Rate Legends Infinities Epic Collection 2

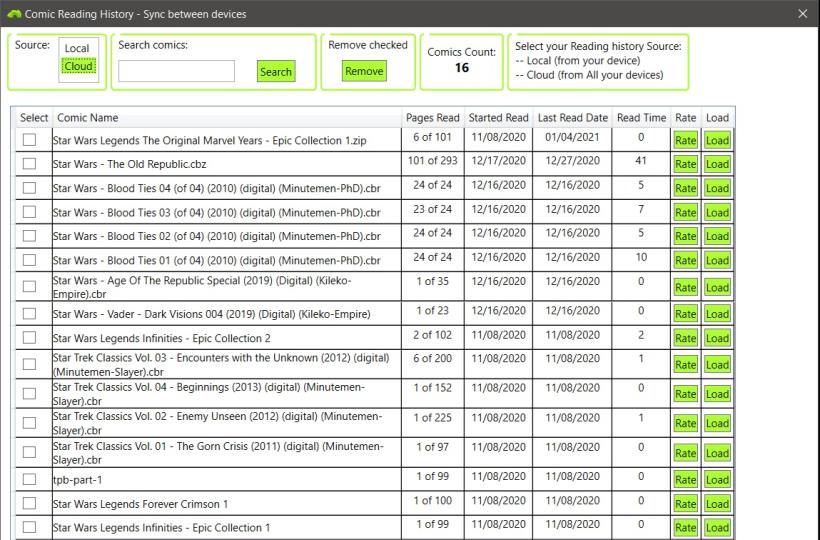[685, 338]
